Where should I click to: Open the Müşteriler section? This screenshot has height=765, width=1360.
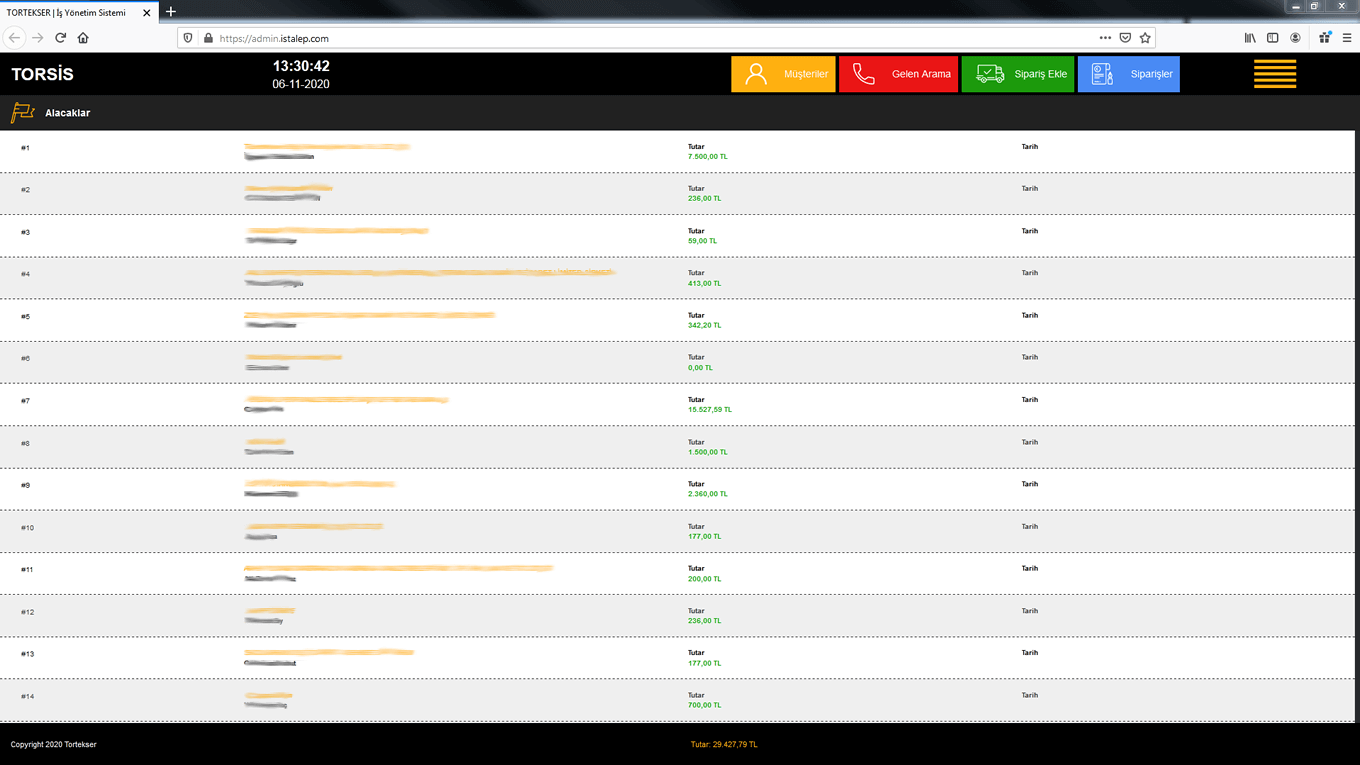pyautogui.click(x=783, y=74)
